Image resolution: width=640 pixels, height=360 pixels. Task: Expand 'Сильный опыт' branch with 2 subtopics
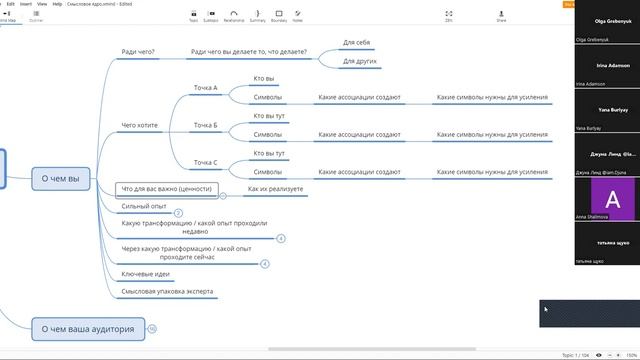pyautogui.click(x=178, y=213)
